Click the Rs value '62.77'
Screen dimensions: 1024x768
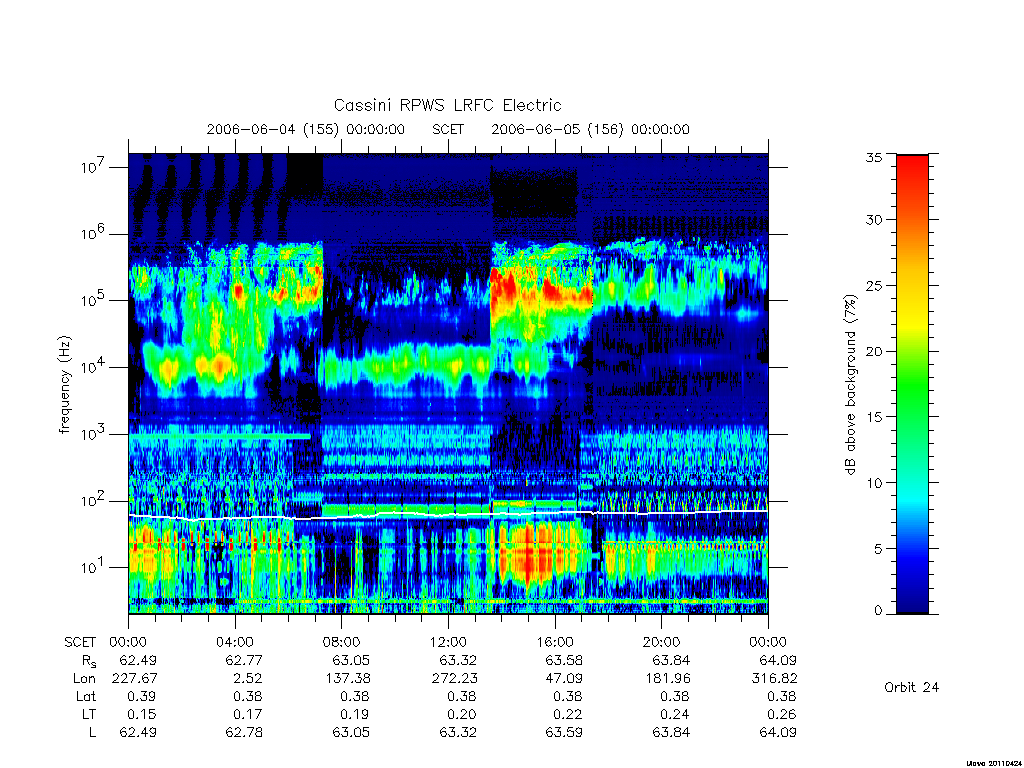(244, 660)
